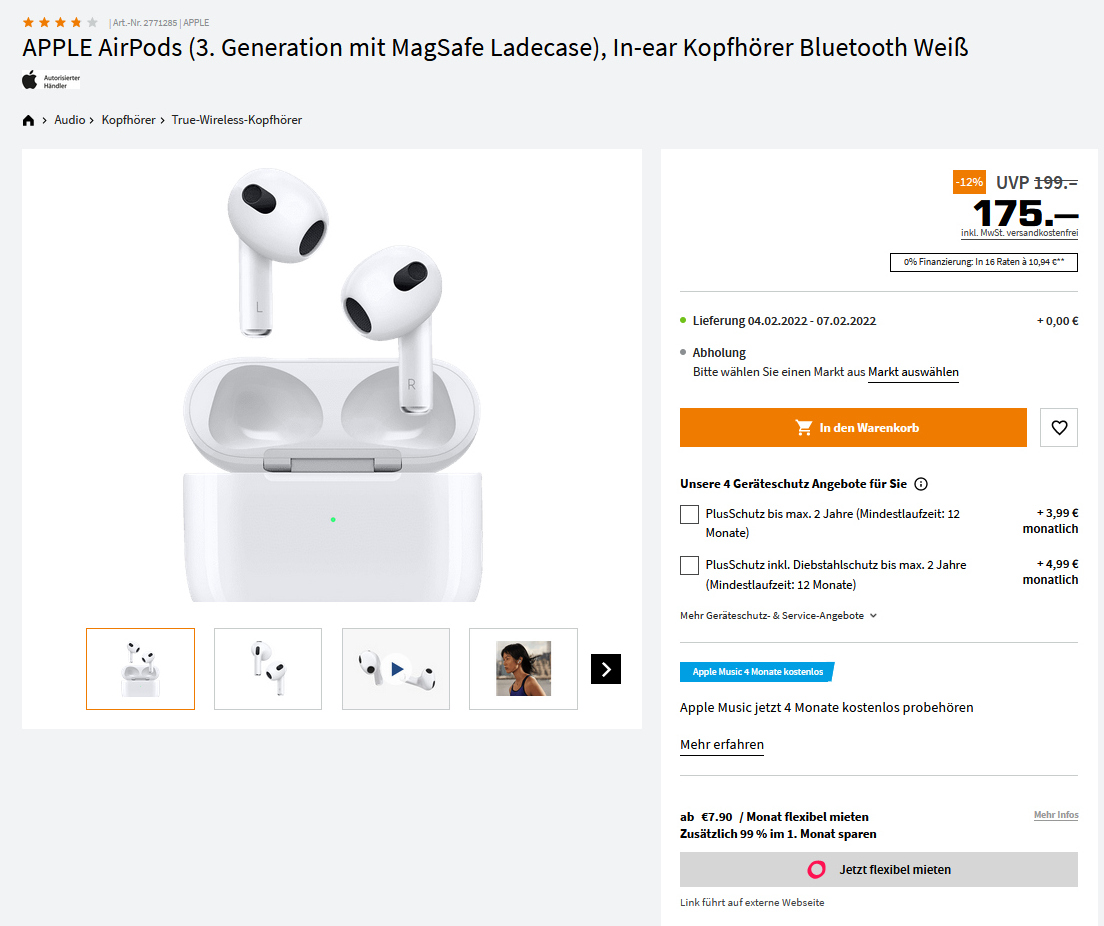Open True-Wireless-Kopfhörer breadcrumb link
Screen dimensions: 1104x926
coord(236,120)
